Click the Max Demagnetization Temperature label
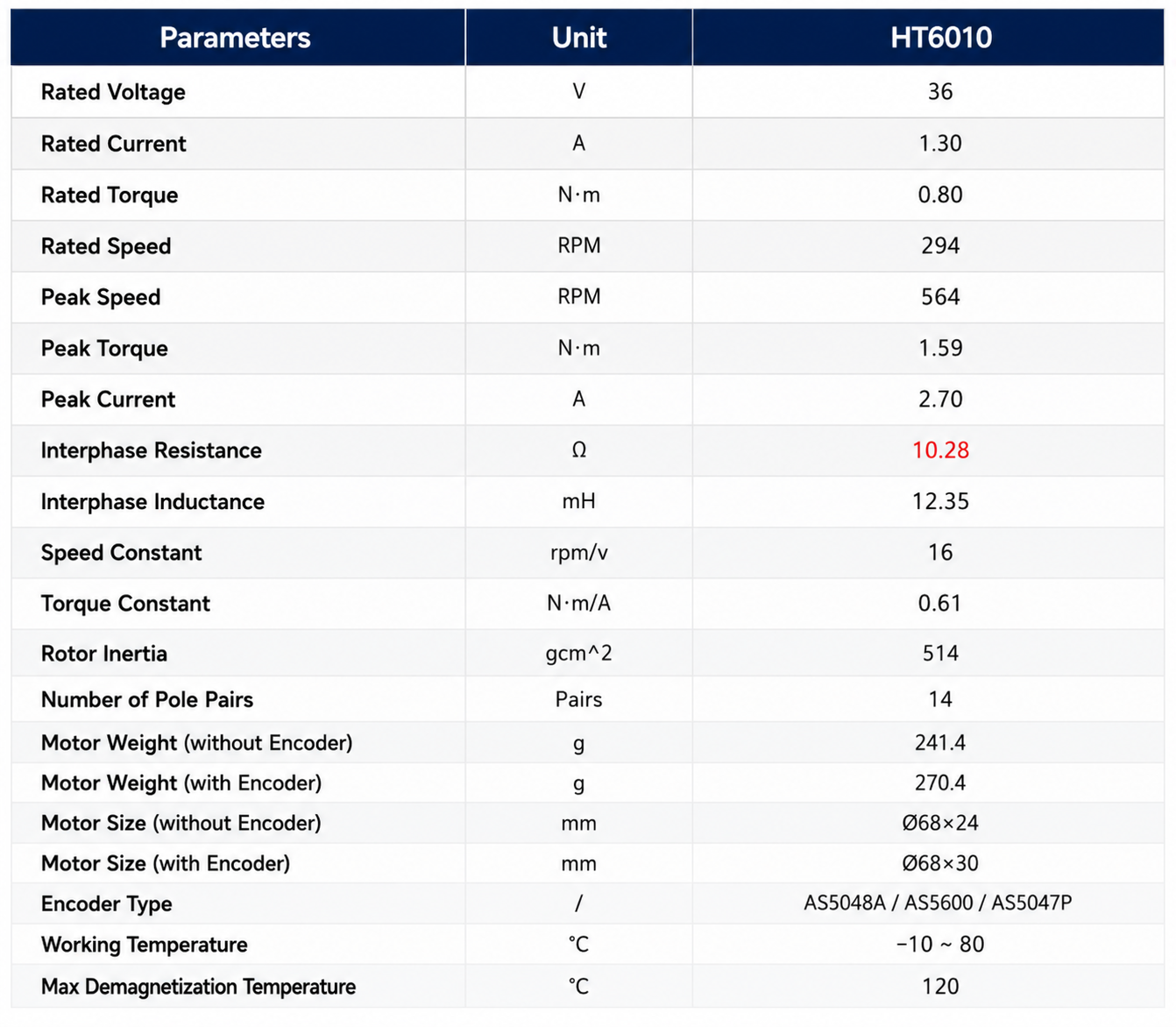The width and height of the screenshot is (1176, 1027). pos(198,987)
